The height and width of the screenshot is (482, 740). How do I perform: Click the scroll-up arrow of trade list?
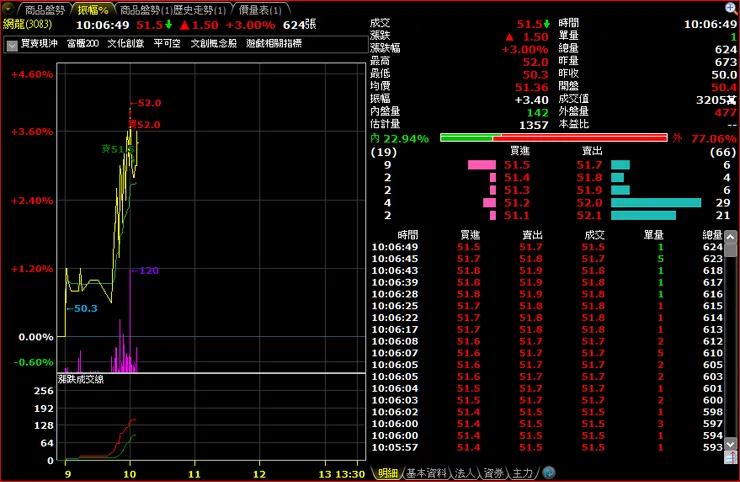point(731,237)
